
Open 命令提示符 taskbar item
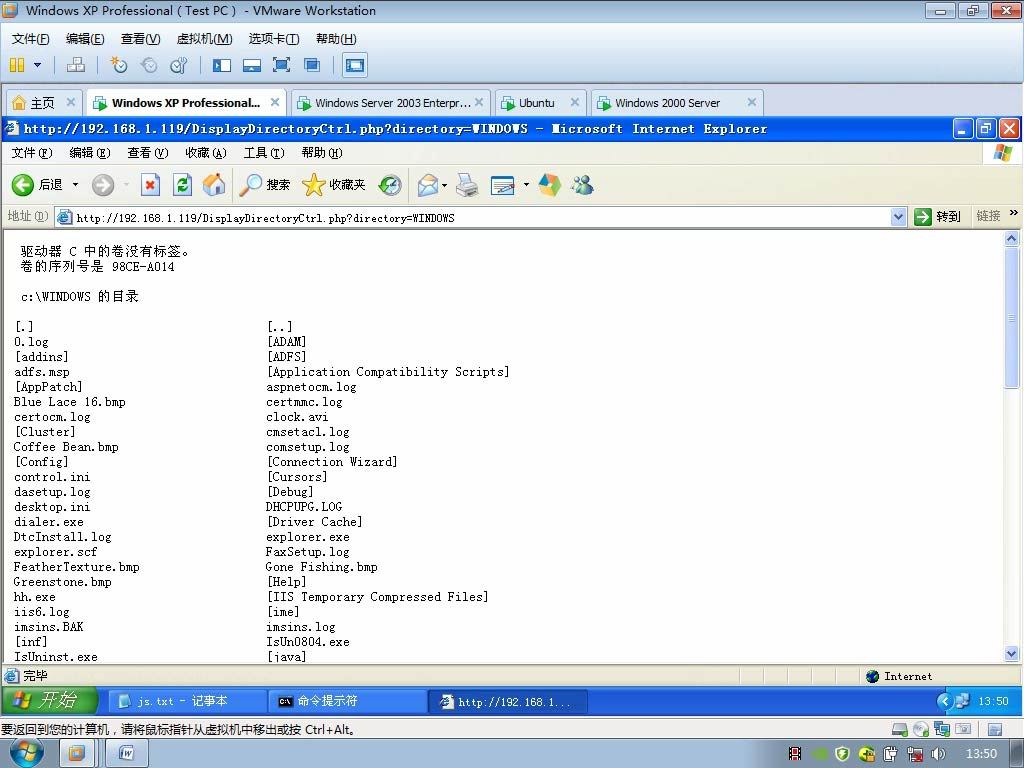[347, 701]
